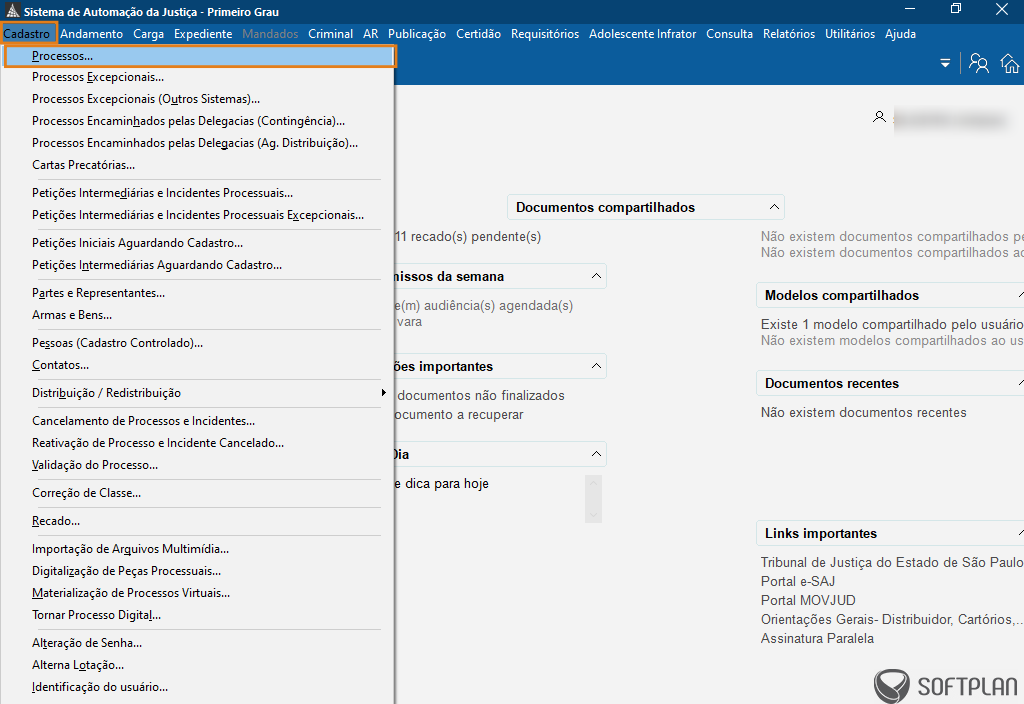
Task: Collapse the 'importantes' panel beside documentos não finalizados
Action: [x=596, y=366]
